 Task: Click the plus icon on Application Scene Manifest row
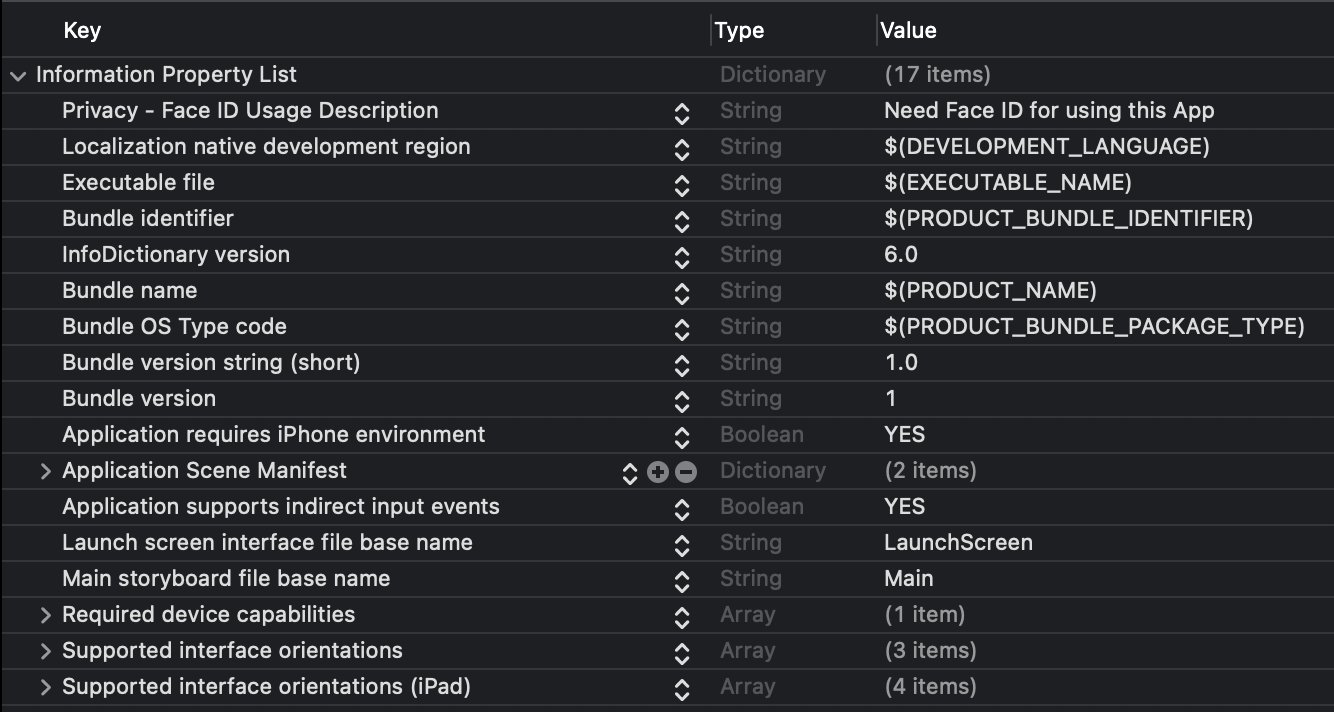657,472
